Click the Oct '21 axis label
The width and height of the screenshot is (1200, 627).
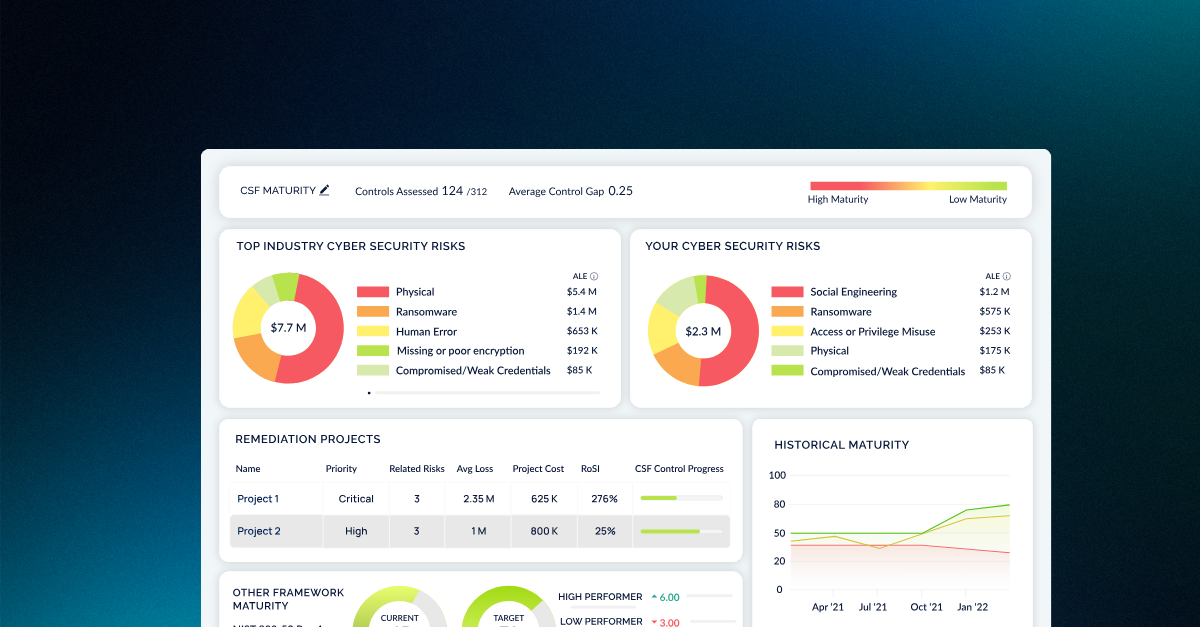coord(926,607)
